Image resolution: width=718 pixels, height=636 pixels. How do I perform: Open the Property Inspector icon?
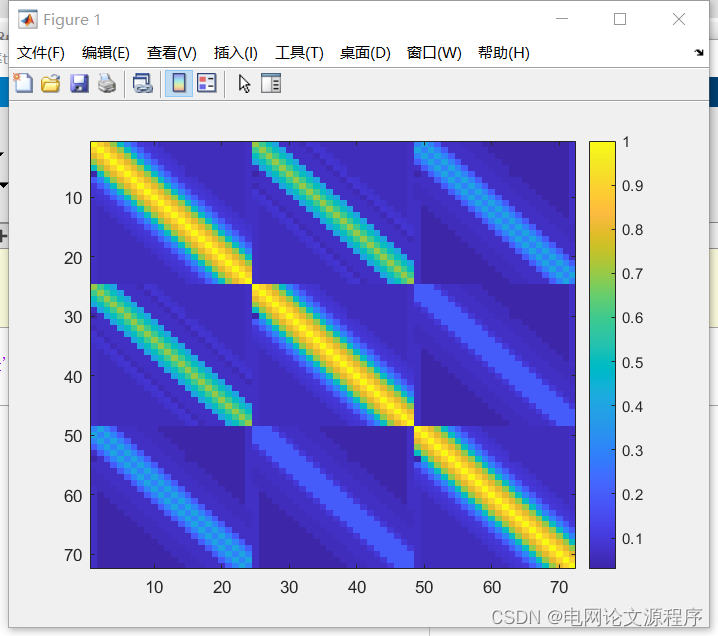pyautogui.click(x=271, y=83)
